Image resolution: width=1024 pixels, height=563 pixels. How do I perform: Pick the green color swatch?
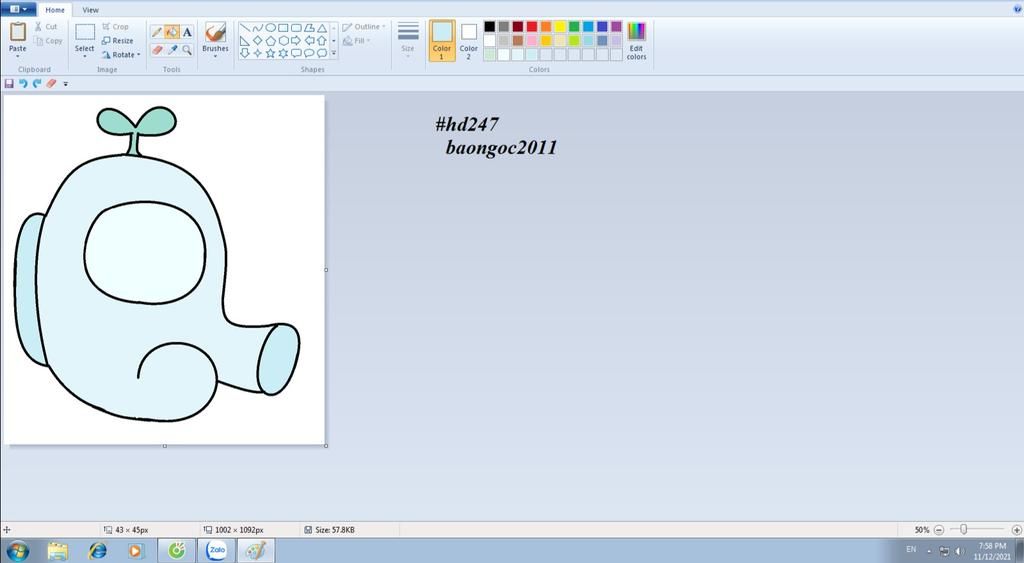(x=574, y=27)
